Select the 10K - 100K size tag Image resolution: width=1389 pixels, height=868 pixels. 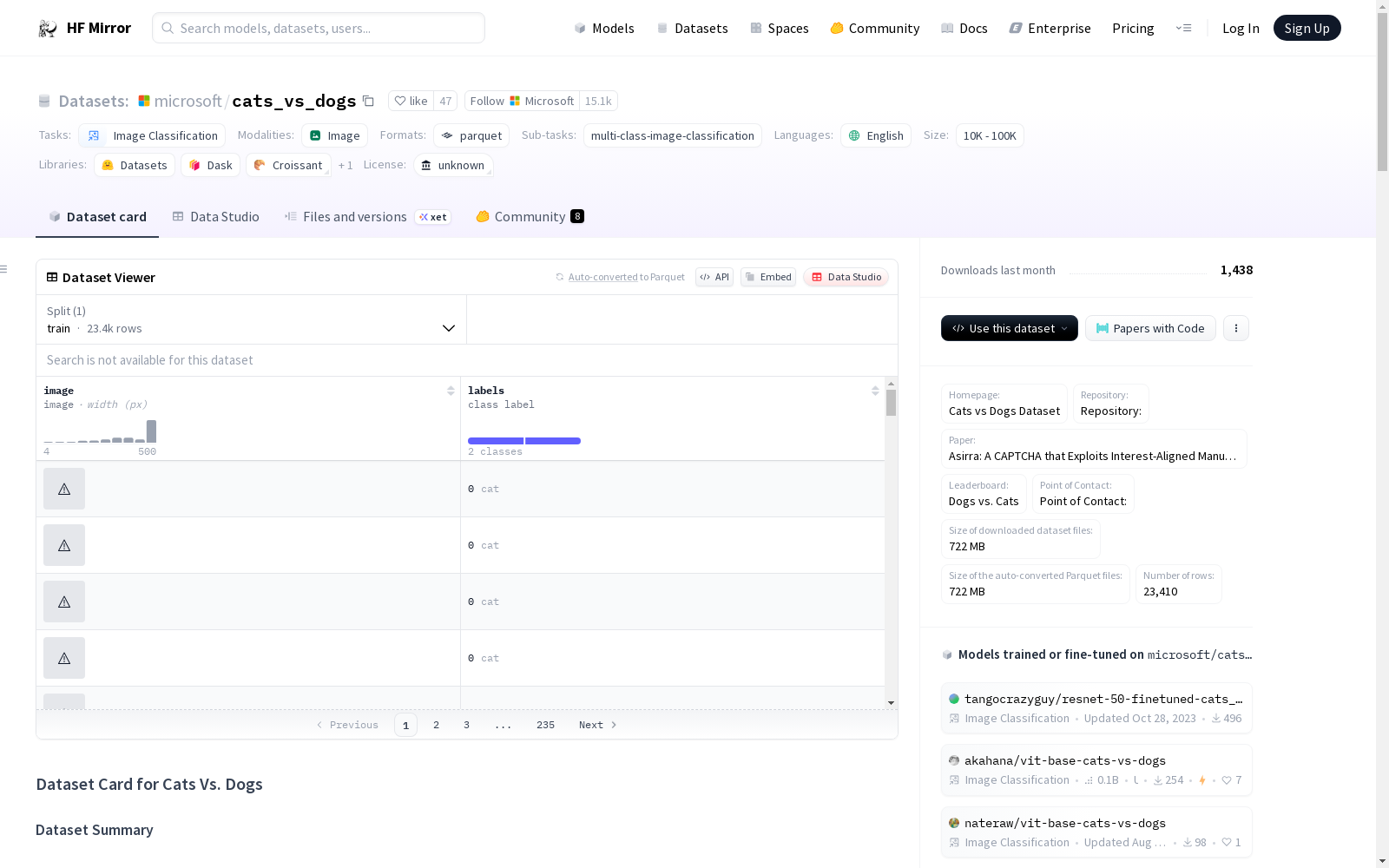tap(990, 135)
